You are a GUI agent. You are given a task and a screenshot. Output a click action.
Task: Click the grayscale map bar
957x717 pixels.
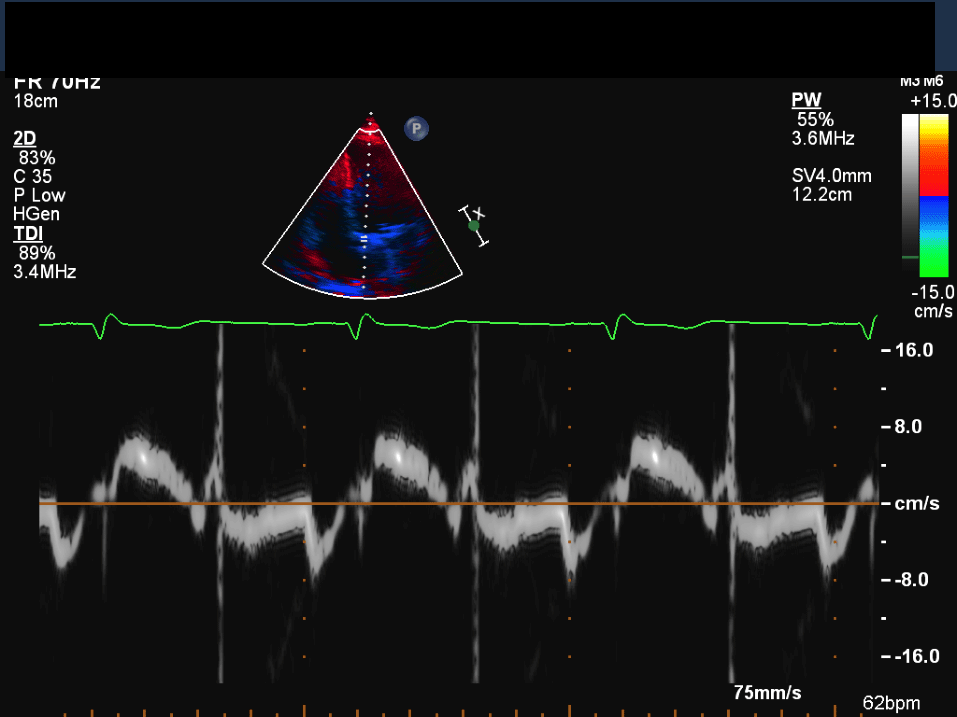[x=909, y=190]
